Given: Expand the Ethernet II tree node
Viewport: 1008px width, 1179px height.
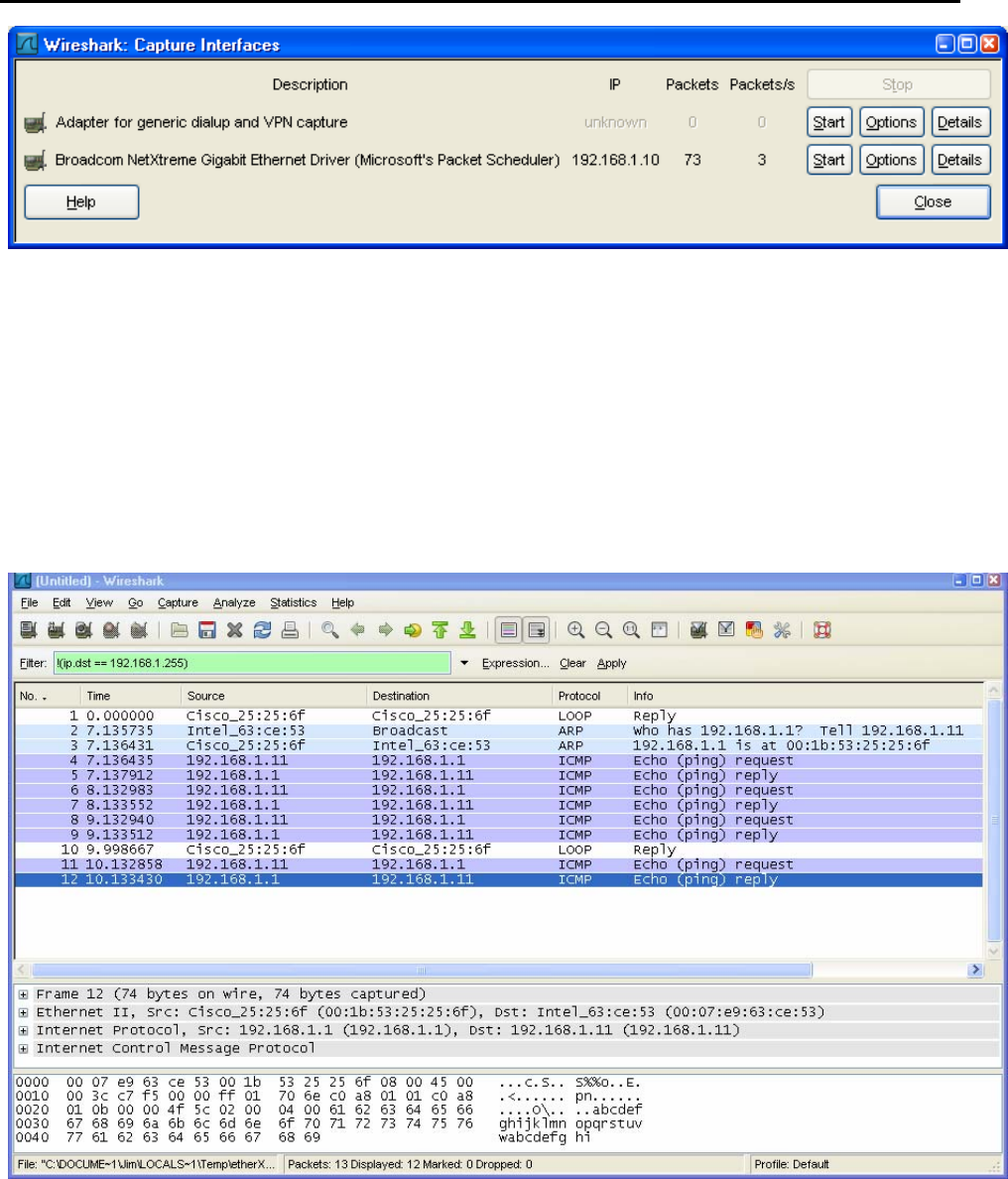Looking at the screenshot, I should point(23,1012).
